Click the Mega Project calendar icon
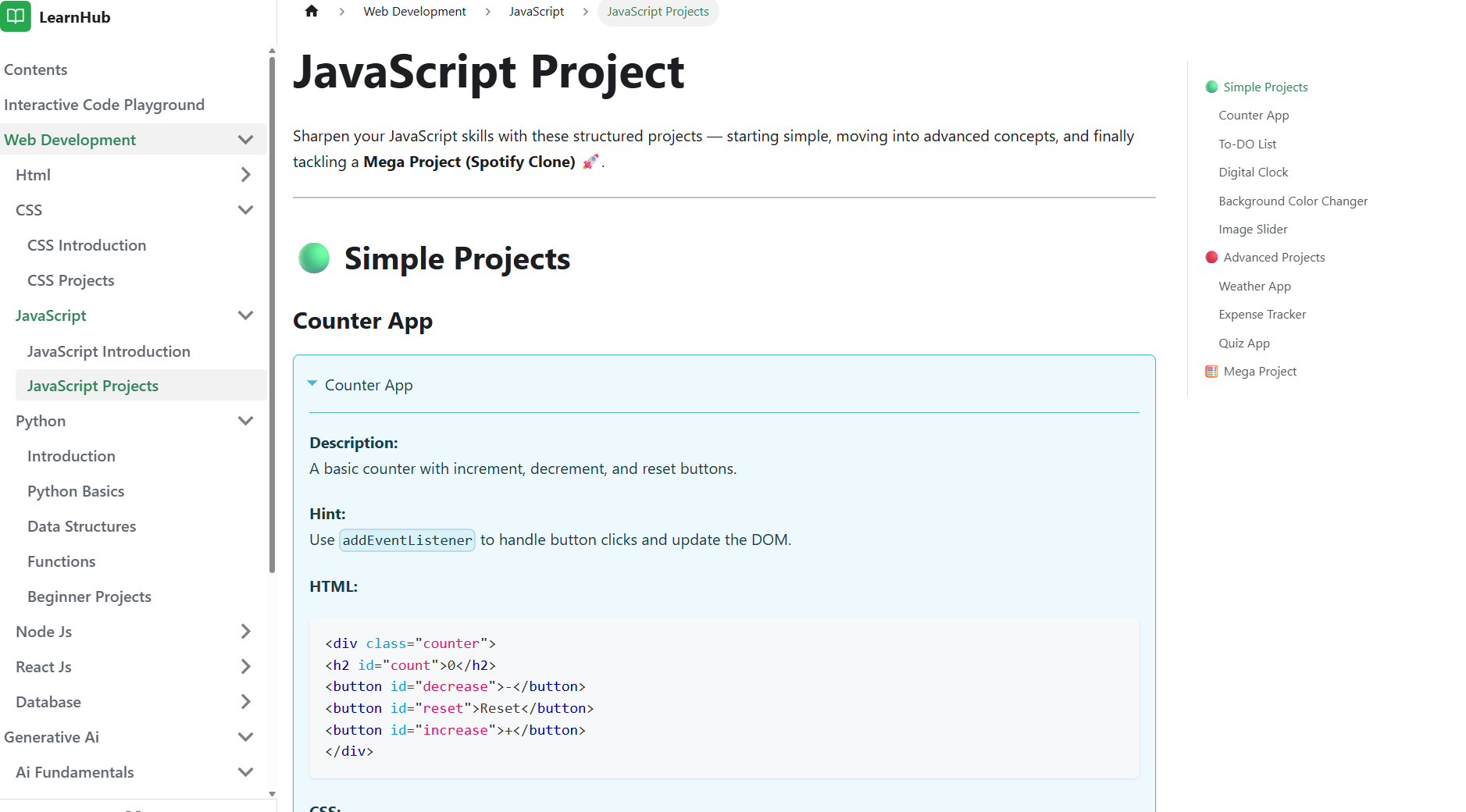The height and width of the screenshot is (812, 1466). [x=1211, y=372]
